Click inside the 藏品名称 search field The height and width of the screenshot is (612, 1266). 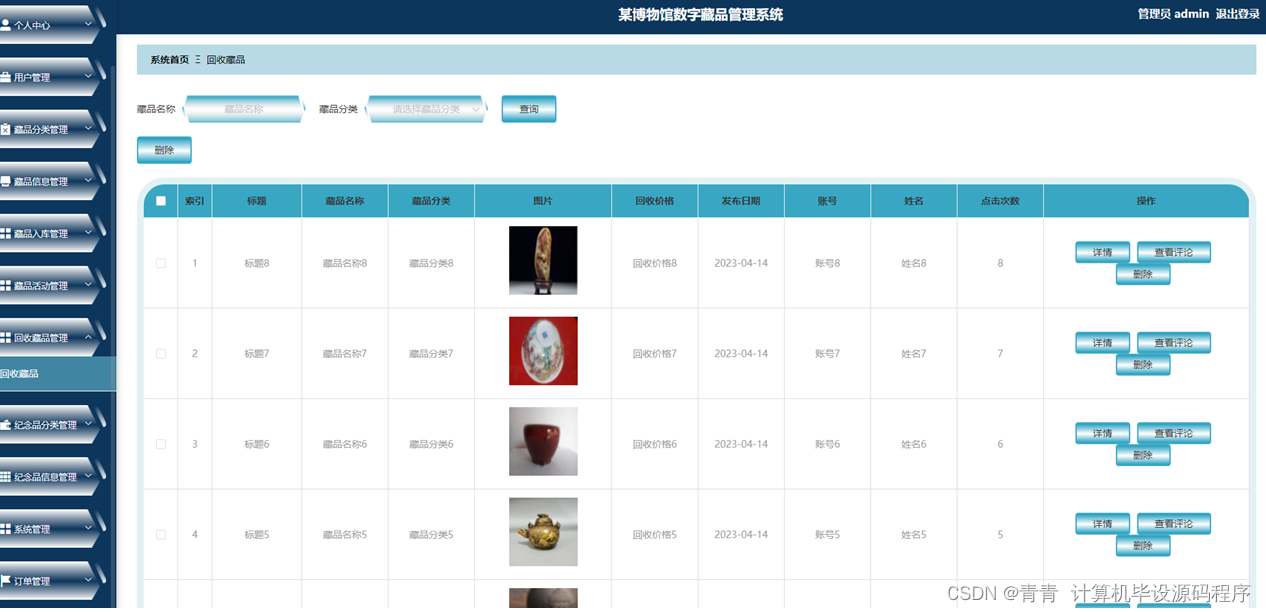pyautogui.click(x=245, y=108)
